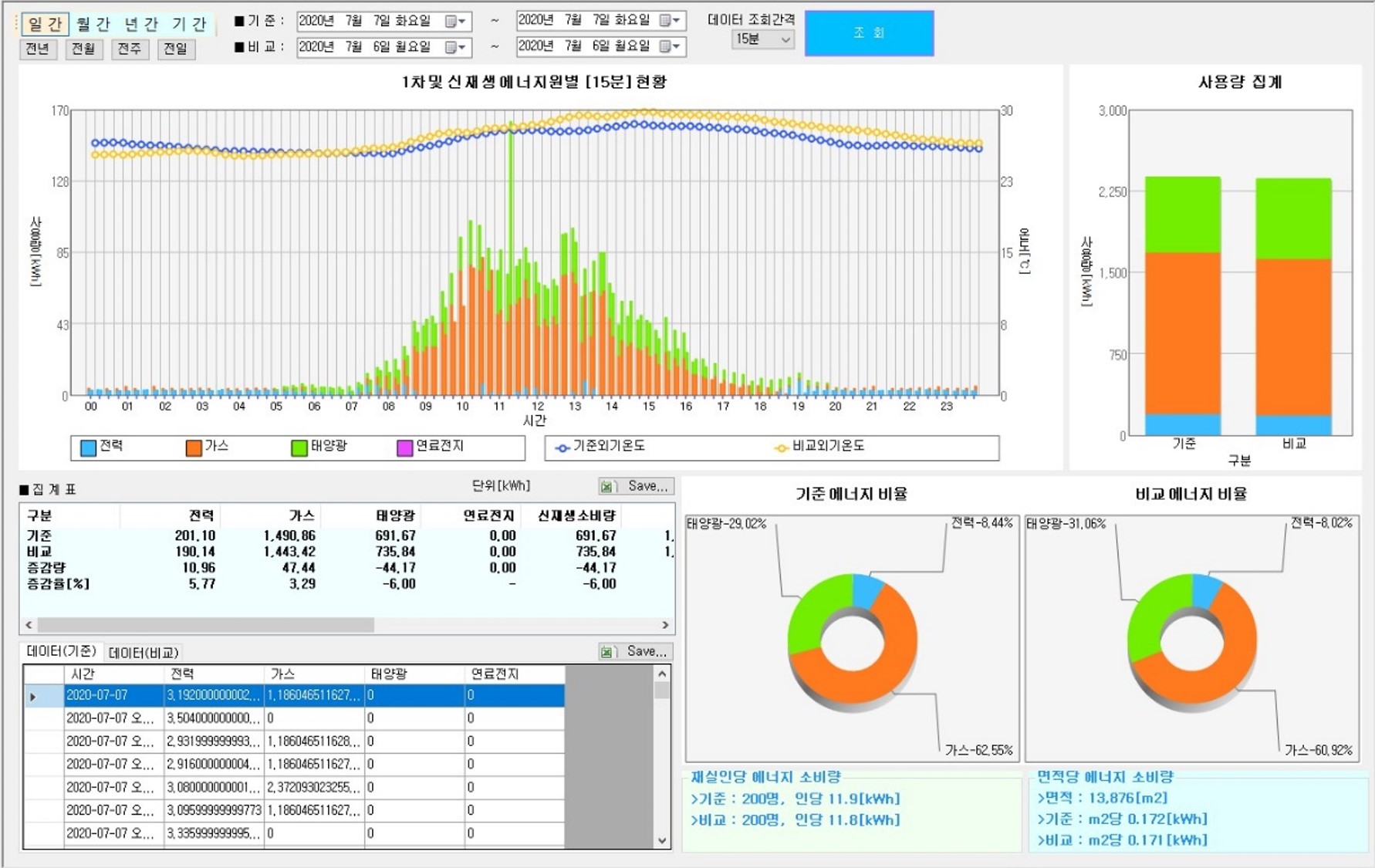Click the 전력 blue legend swatch
Viewport: 1375px width, 868px height.
click(89, 448)
